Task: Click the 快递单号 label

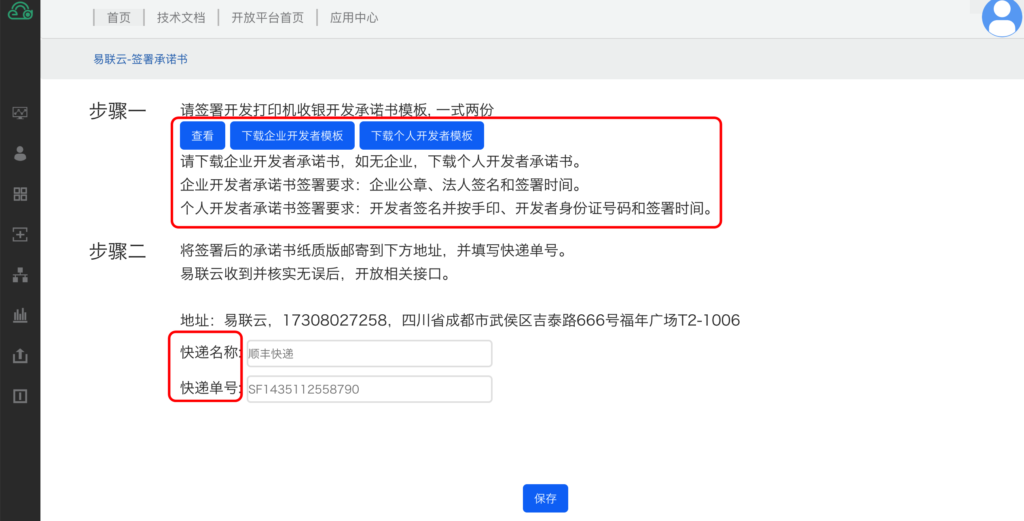Action: 209,388
